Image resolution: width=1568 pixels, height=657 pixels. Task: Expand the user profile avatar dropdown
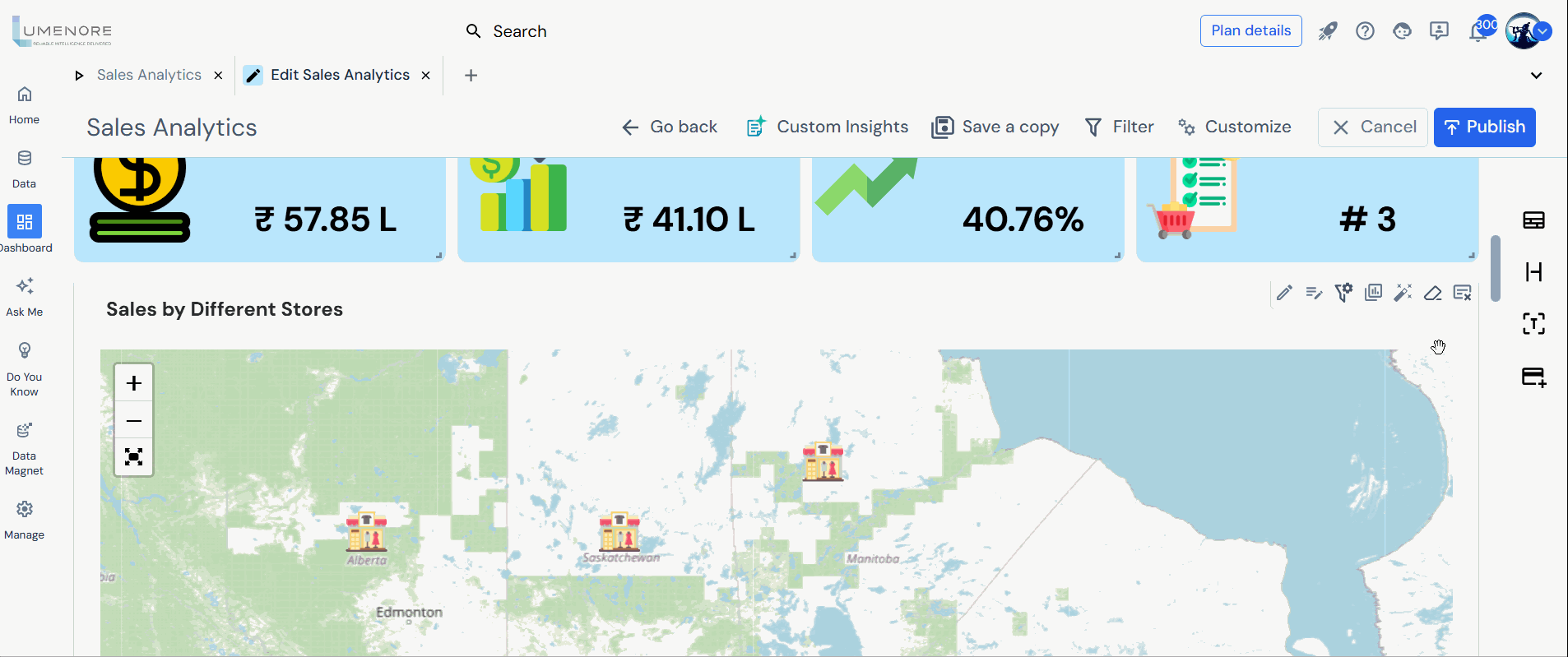point(1543,31)
